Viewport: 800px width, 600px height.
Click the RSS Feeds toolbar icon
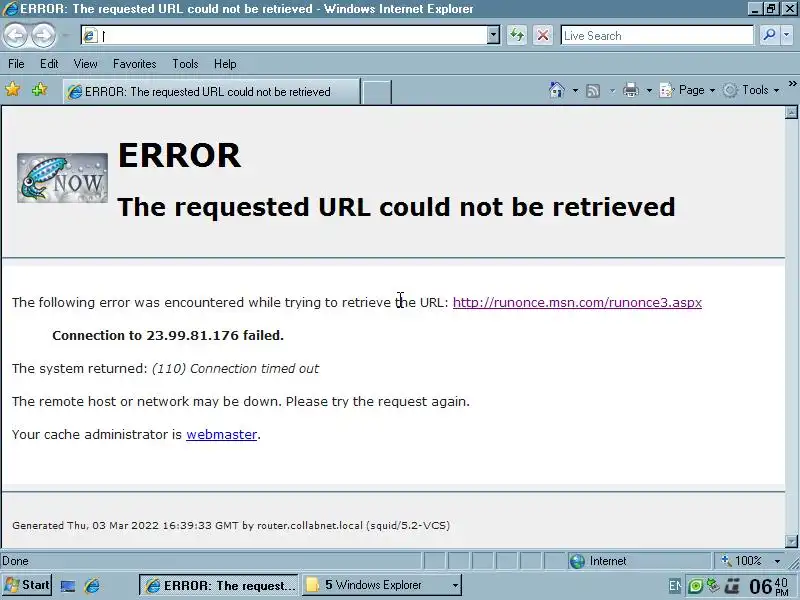tap(593, 91)
